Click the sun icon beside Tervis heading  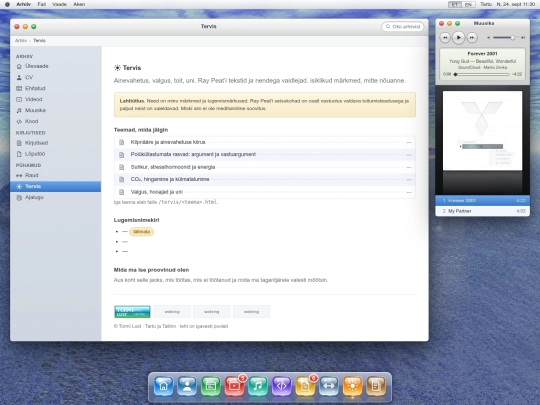point(117,68)
